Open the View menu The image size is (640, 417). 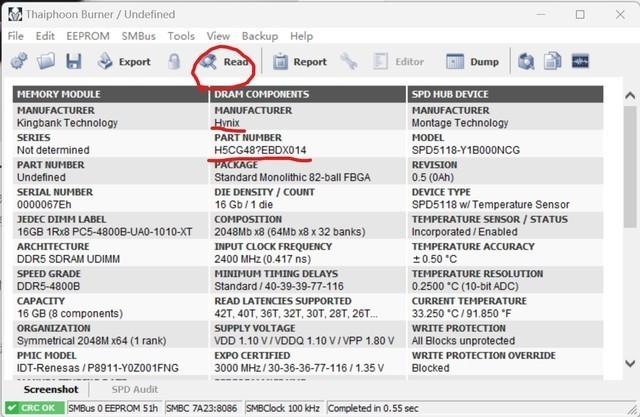click(218, 36)
